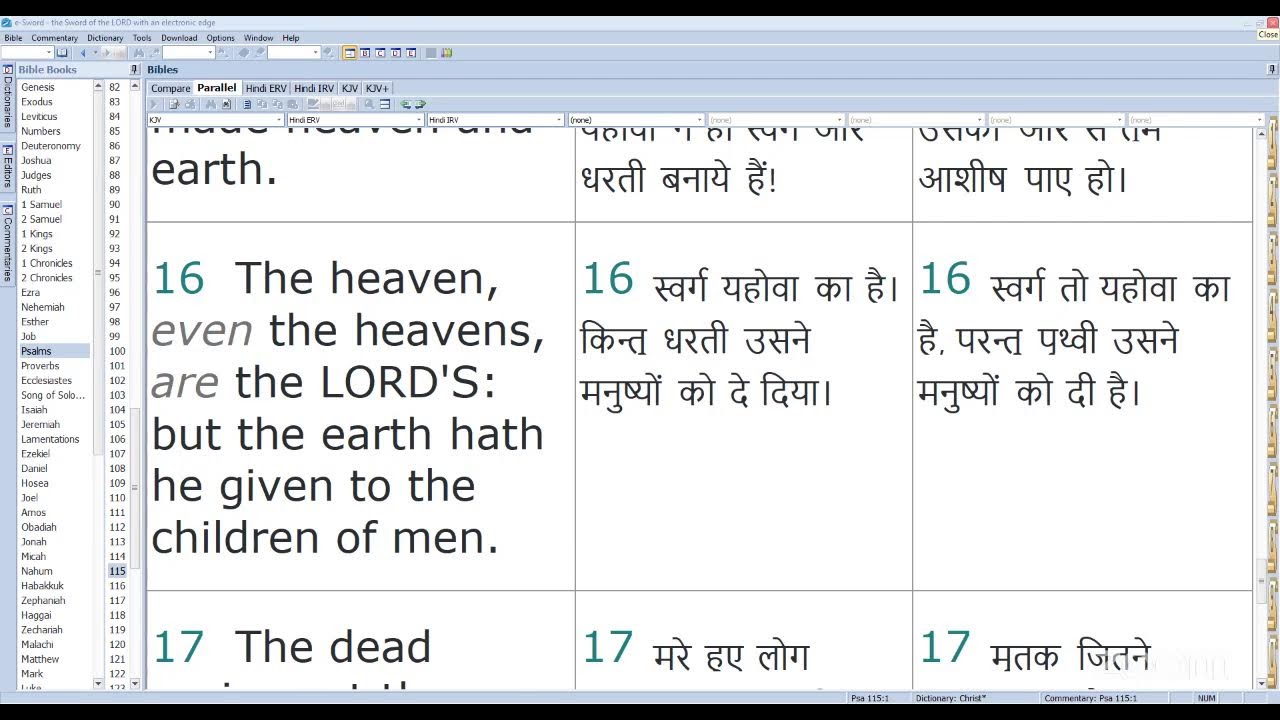The image size is (1280, 720).
Task: Switch to the Hindi ERV tab
Action: coord(266,88)
